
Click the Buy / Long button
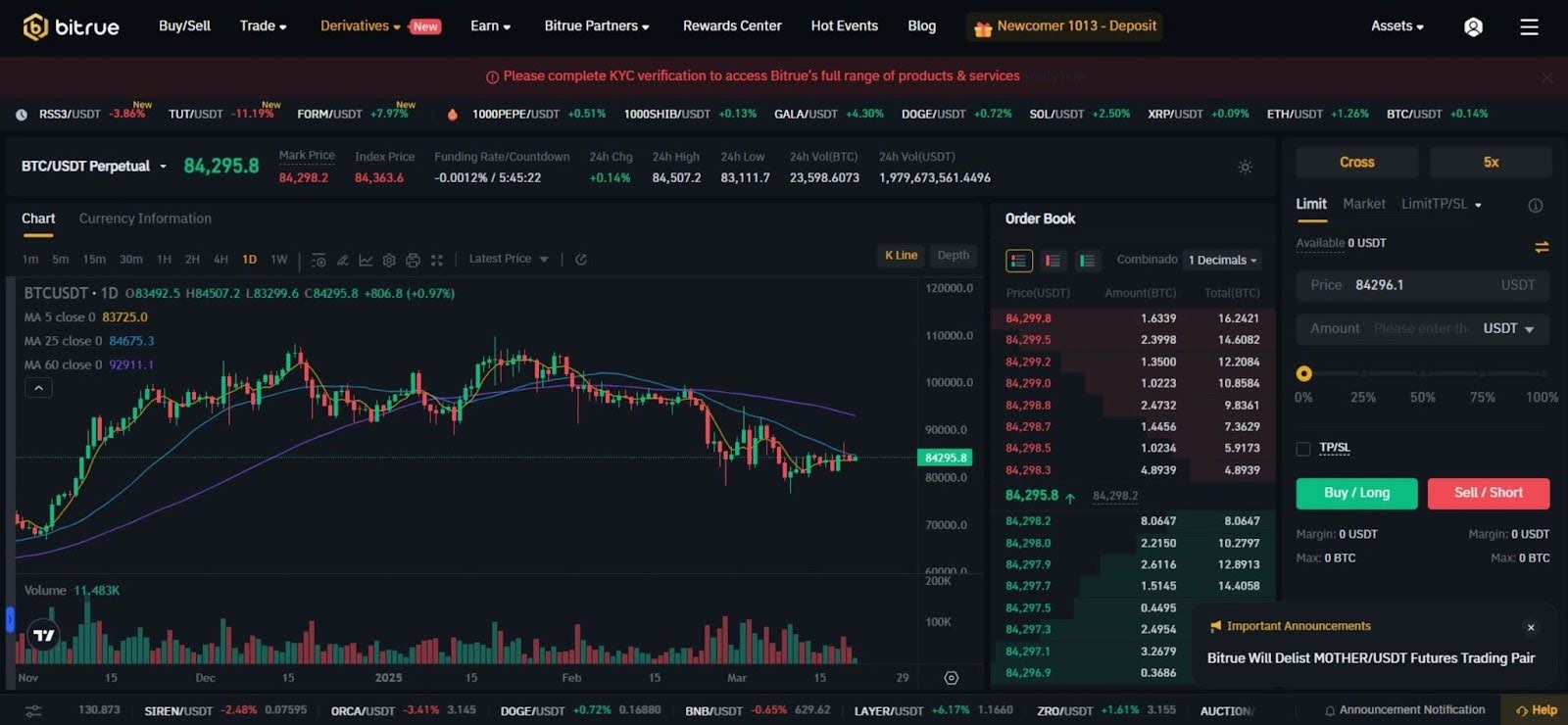point(1356,493)
